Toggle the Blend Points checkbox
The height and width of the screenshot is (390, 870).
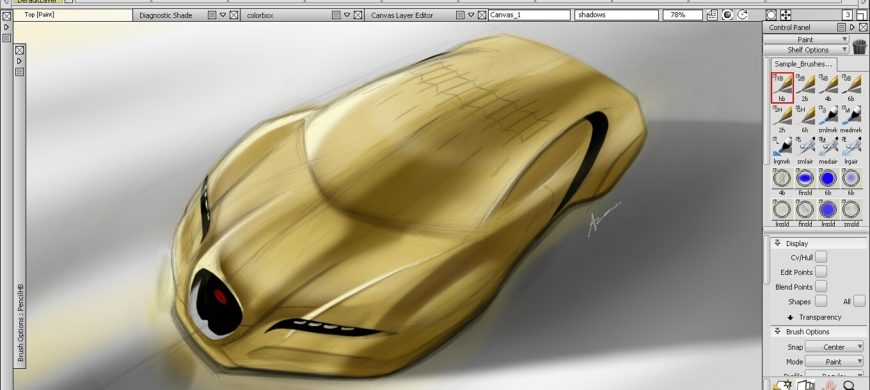point(821,286)
